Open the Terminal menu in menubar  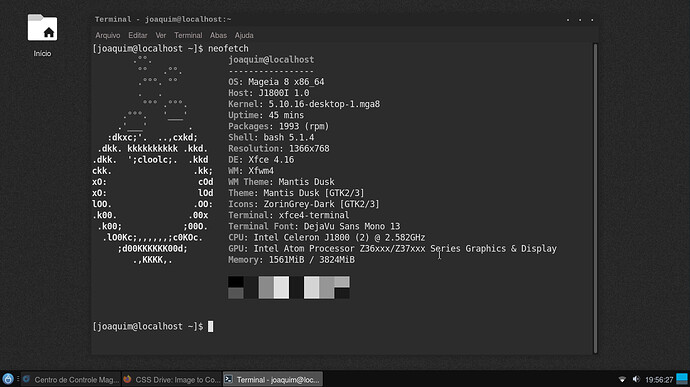click(x=188, y=35)
